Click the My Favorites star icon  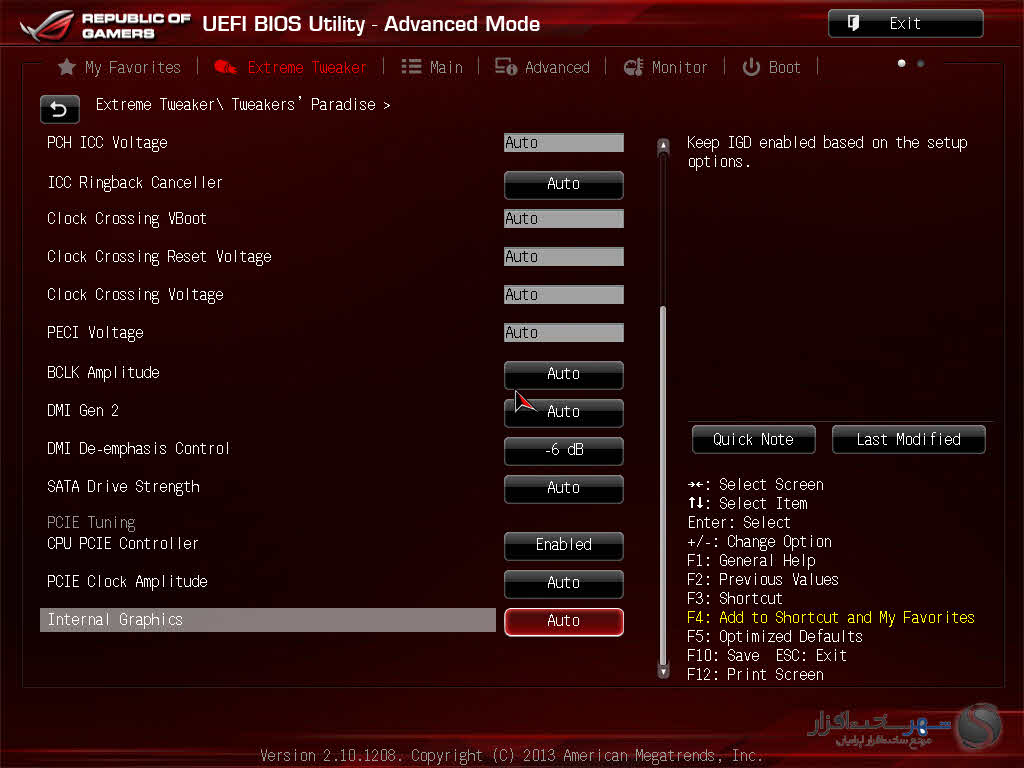[x=67, y=67]
